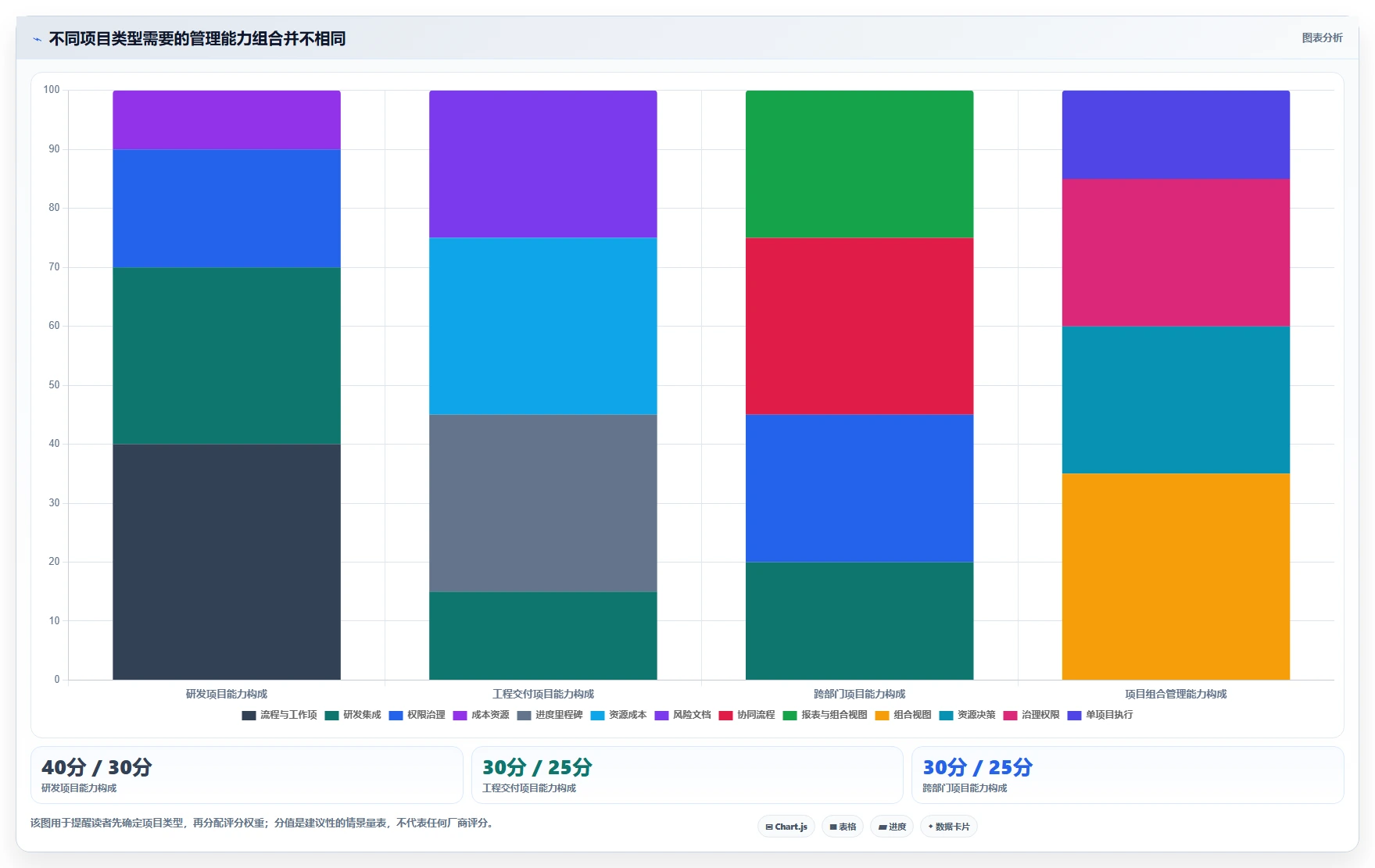Hide the 资源决策 dataset via legend
The width and height of the screenshot is (1375, 868).
pos(968,715)
